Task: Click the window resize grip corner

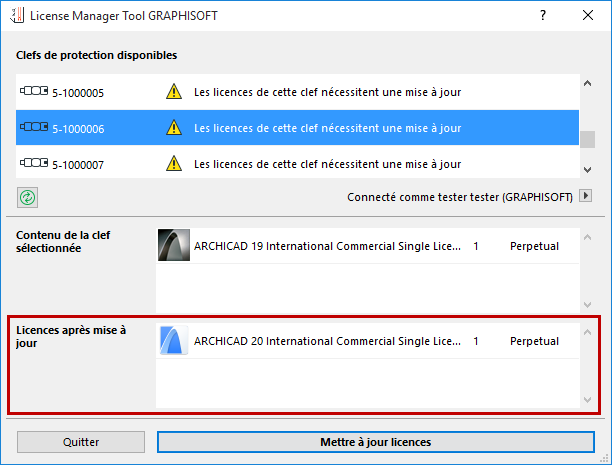Action: click(x=605, y=458)
